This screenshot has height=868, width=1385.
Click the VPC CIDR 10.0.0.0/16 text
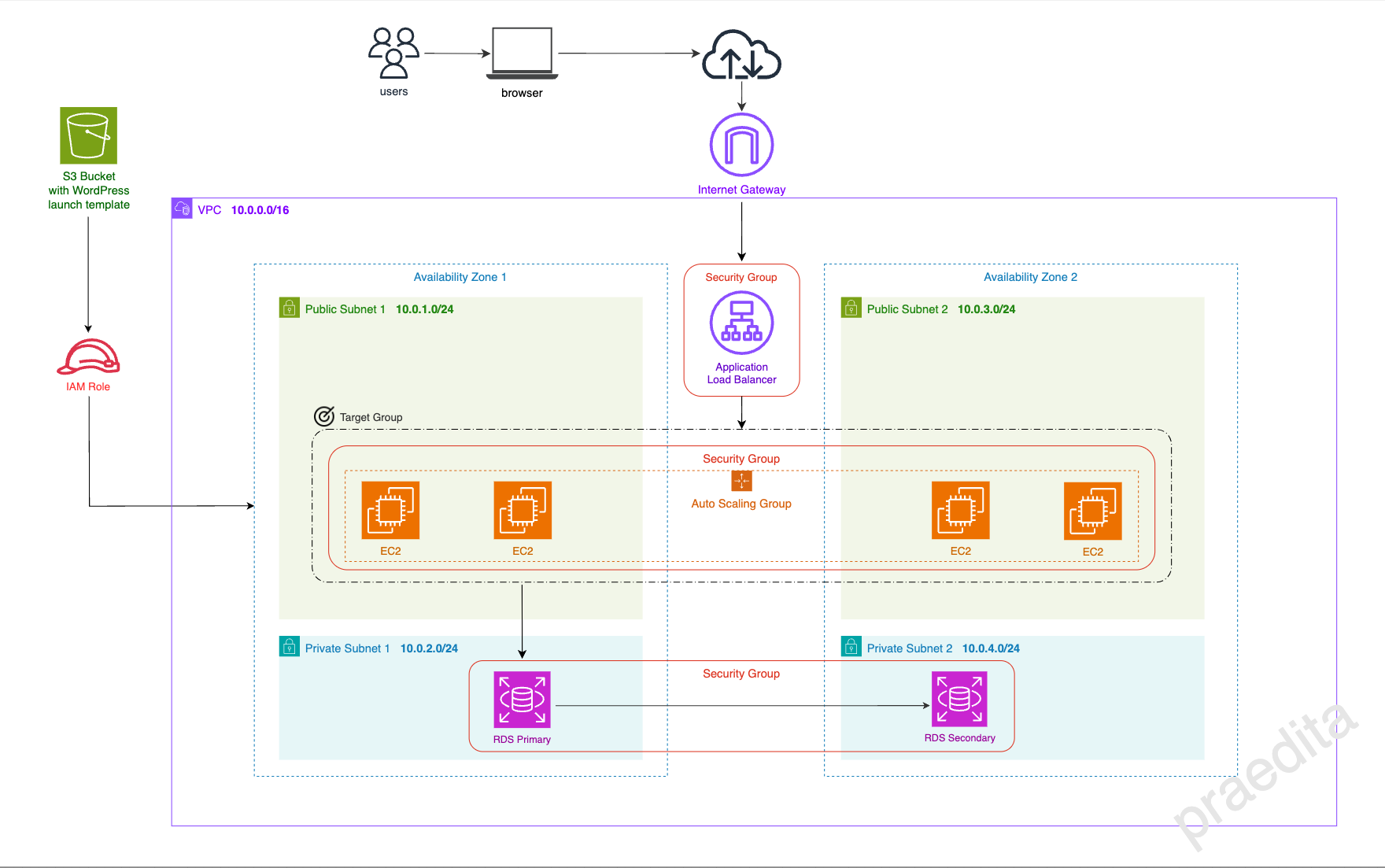(260, 210)
